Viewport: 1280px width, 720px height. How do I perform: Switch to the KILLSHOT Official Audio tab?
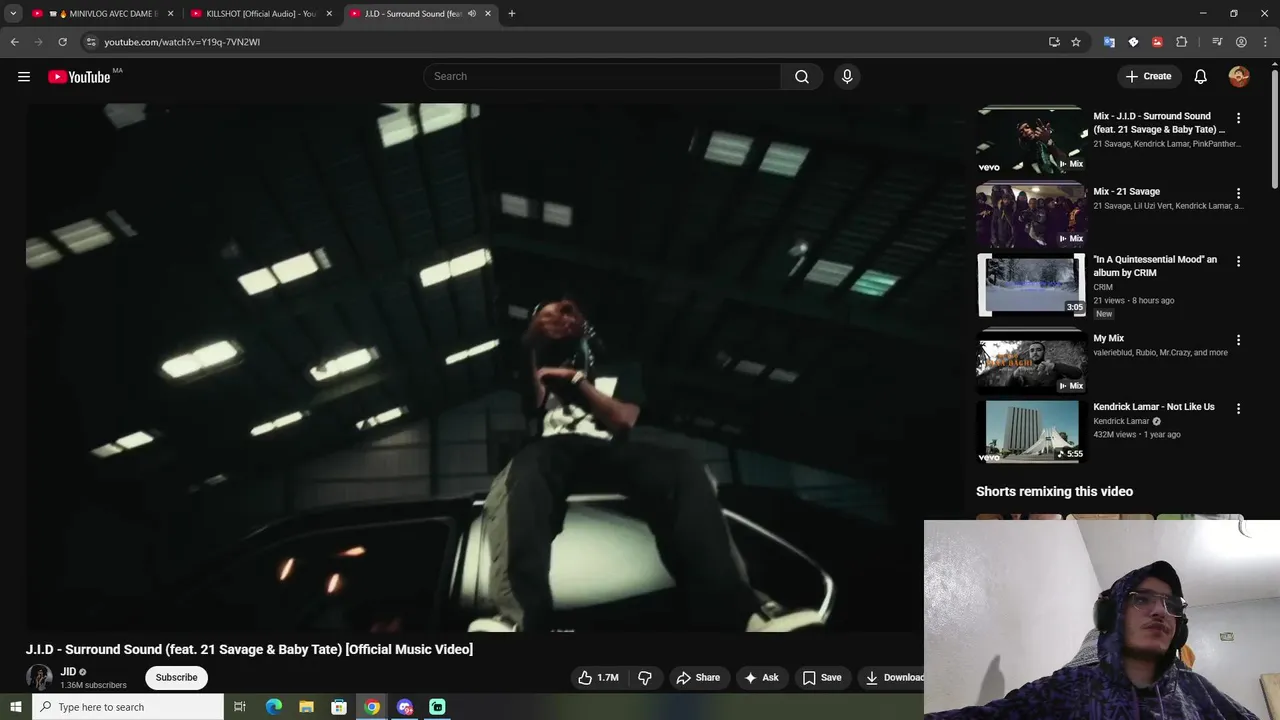click(x=260, y=14)
